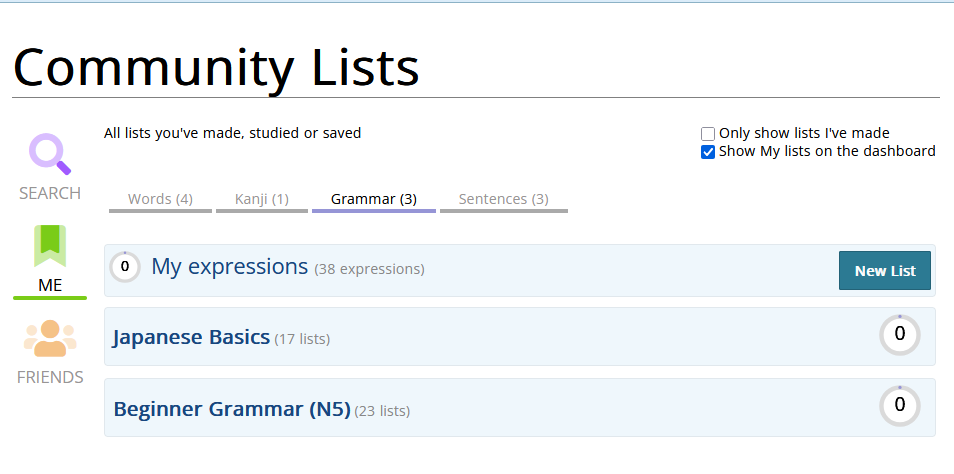954x474 pixels.
Task: Click the magnifying glass Search icon
Action: tap(49, 154)
